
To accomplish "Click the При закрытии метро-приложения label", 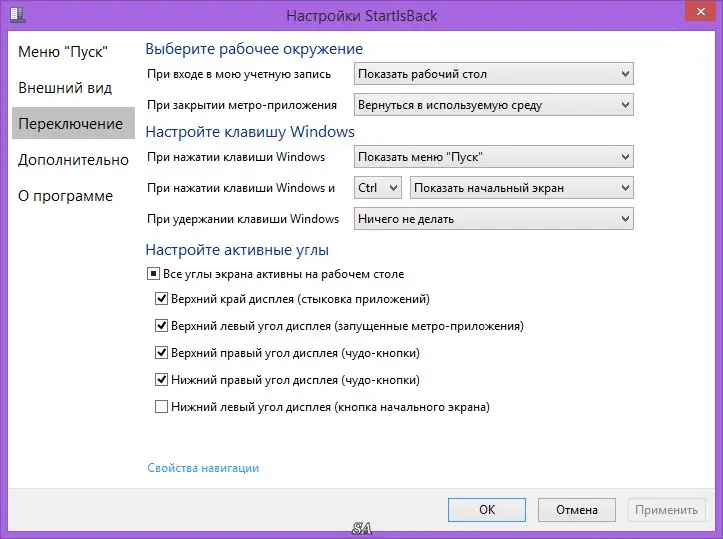I will pos(242,105).
